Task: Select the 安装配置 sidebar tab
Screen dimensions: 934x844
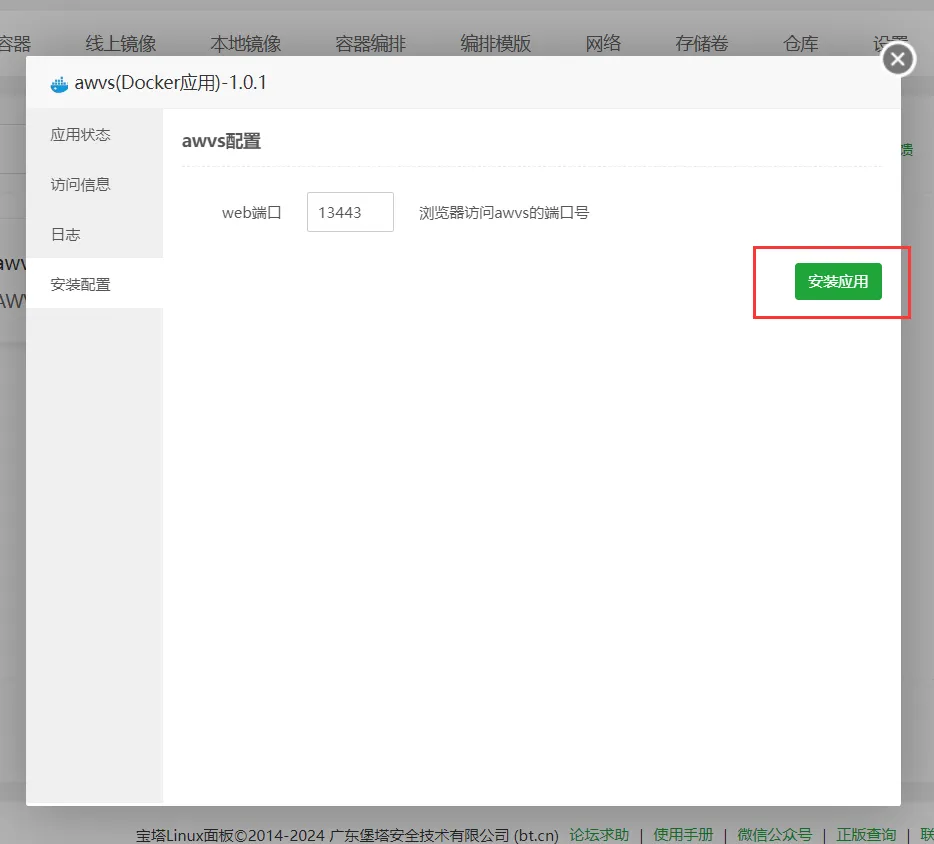Action: [94, 284]
